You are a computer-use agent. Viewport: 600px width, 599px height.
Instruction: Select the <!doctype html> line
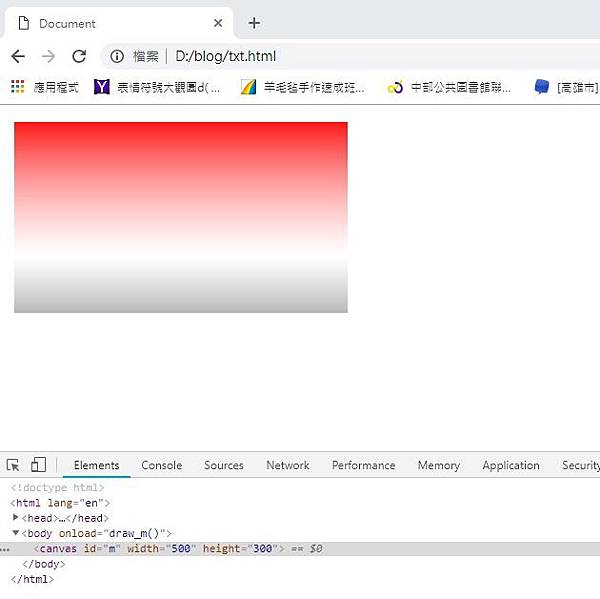[x=57, y=488]
